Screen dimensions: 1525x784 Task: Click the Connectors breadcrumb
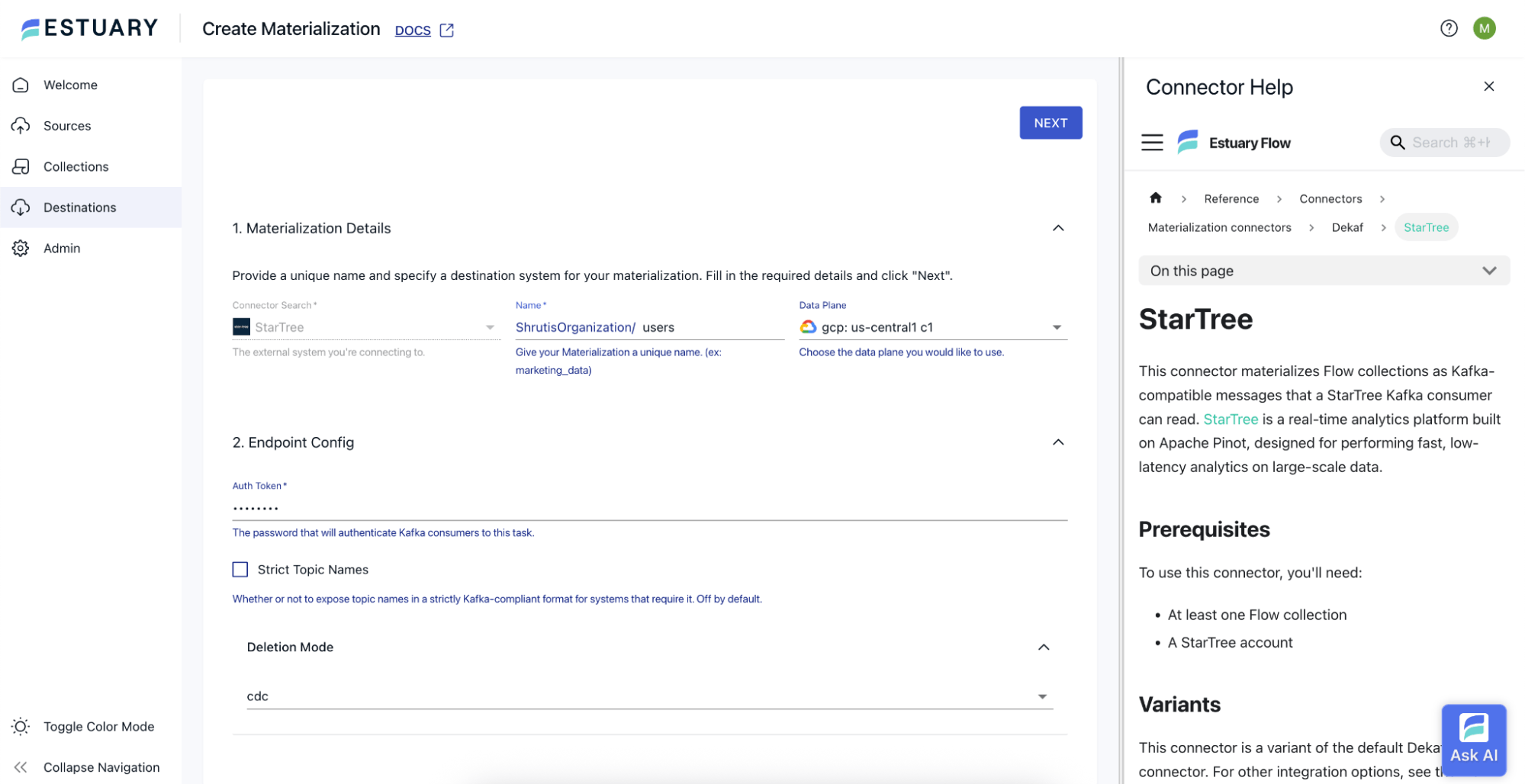[1330, 198]
